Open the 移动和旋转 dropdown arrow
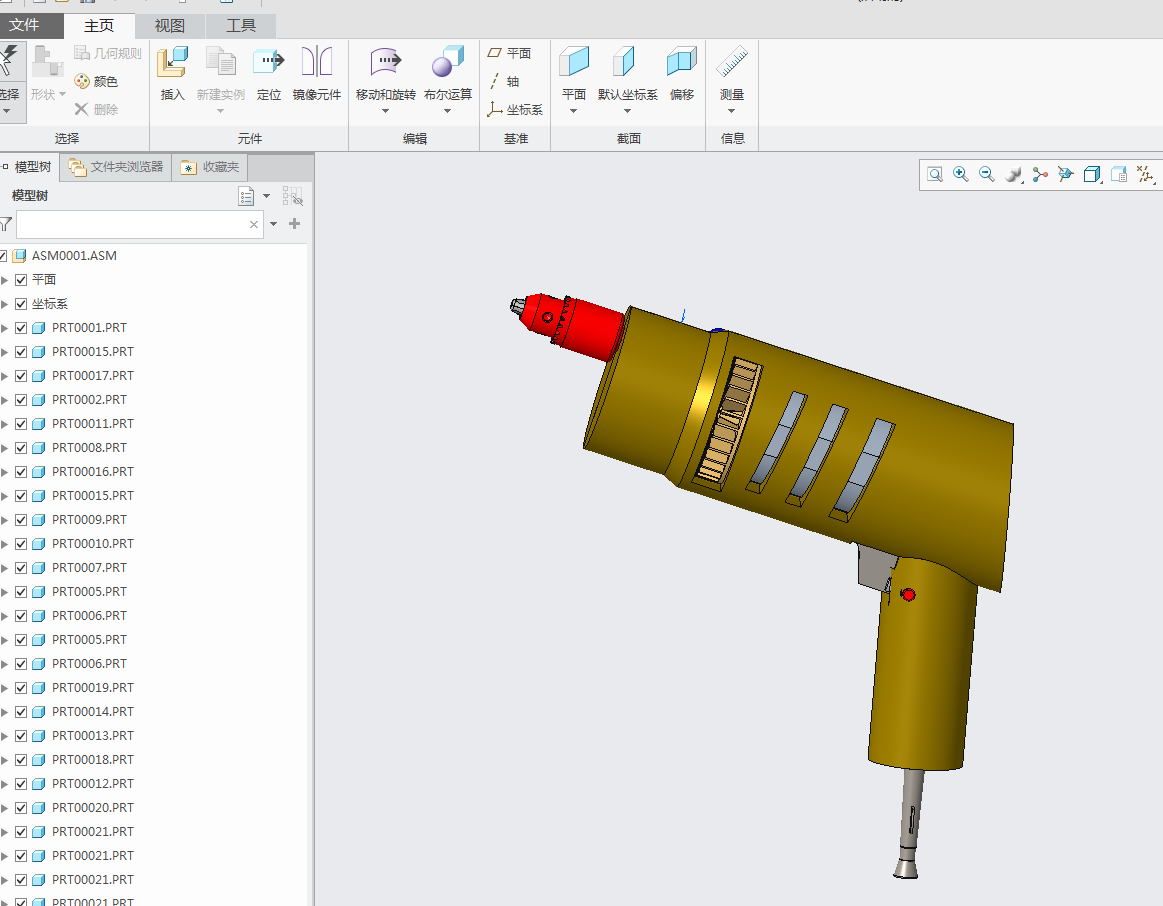The image size is (1163, 906). [x=385, y=111]
